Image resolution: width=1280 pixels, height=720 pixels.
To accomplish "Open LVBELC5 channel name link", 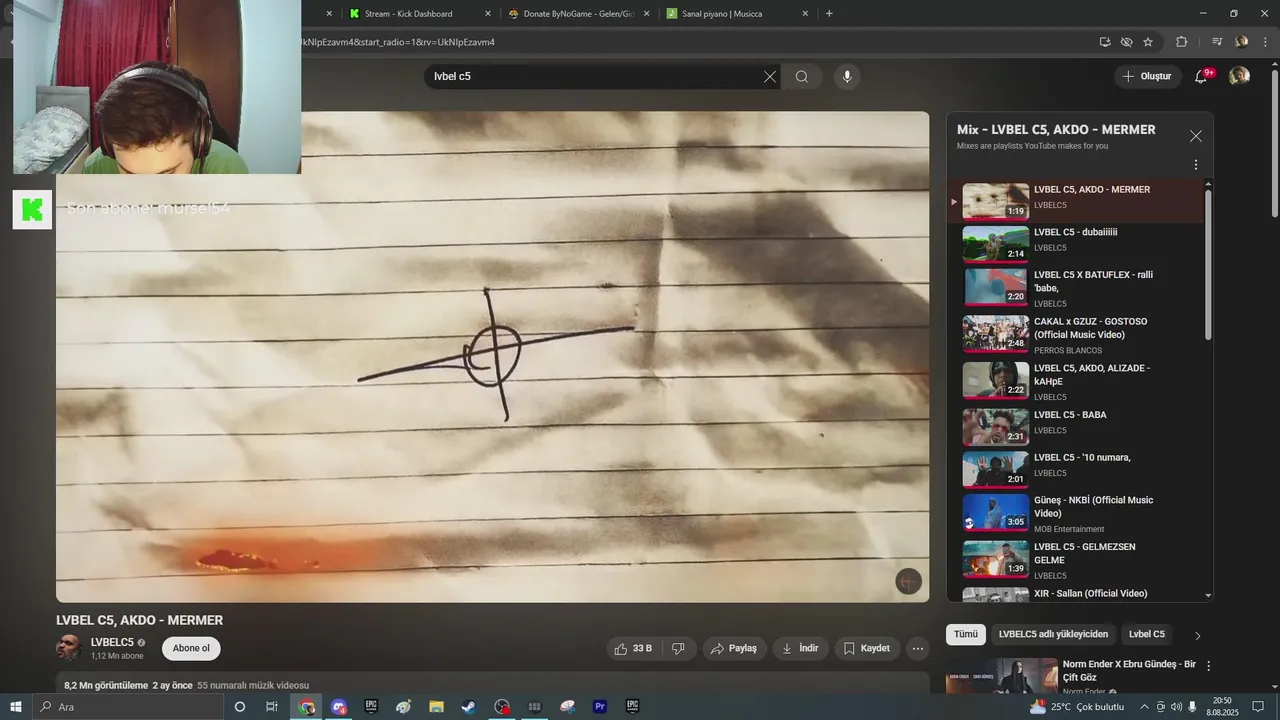I will click(x=112, y=642).
